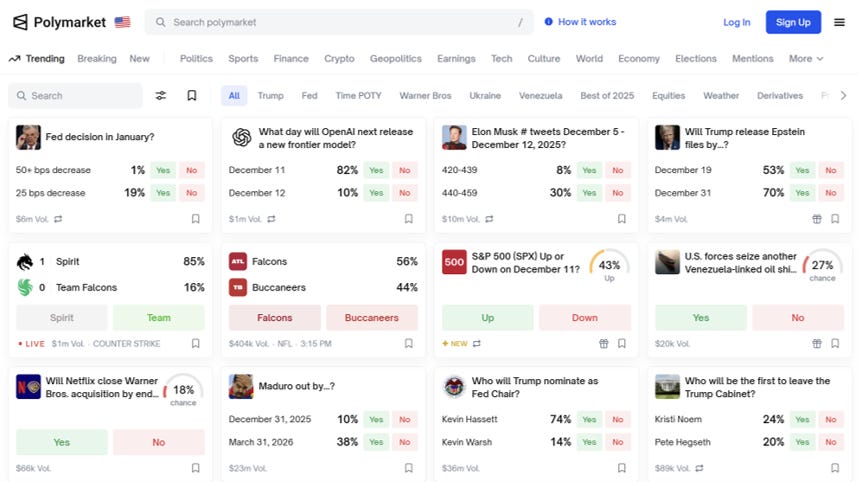The image size is (858, 482).
Task: Open the filter sliders icon
Action: pyautogui.click(x=160, y=96)
